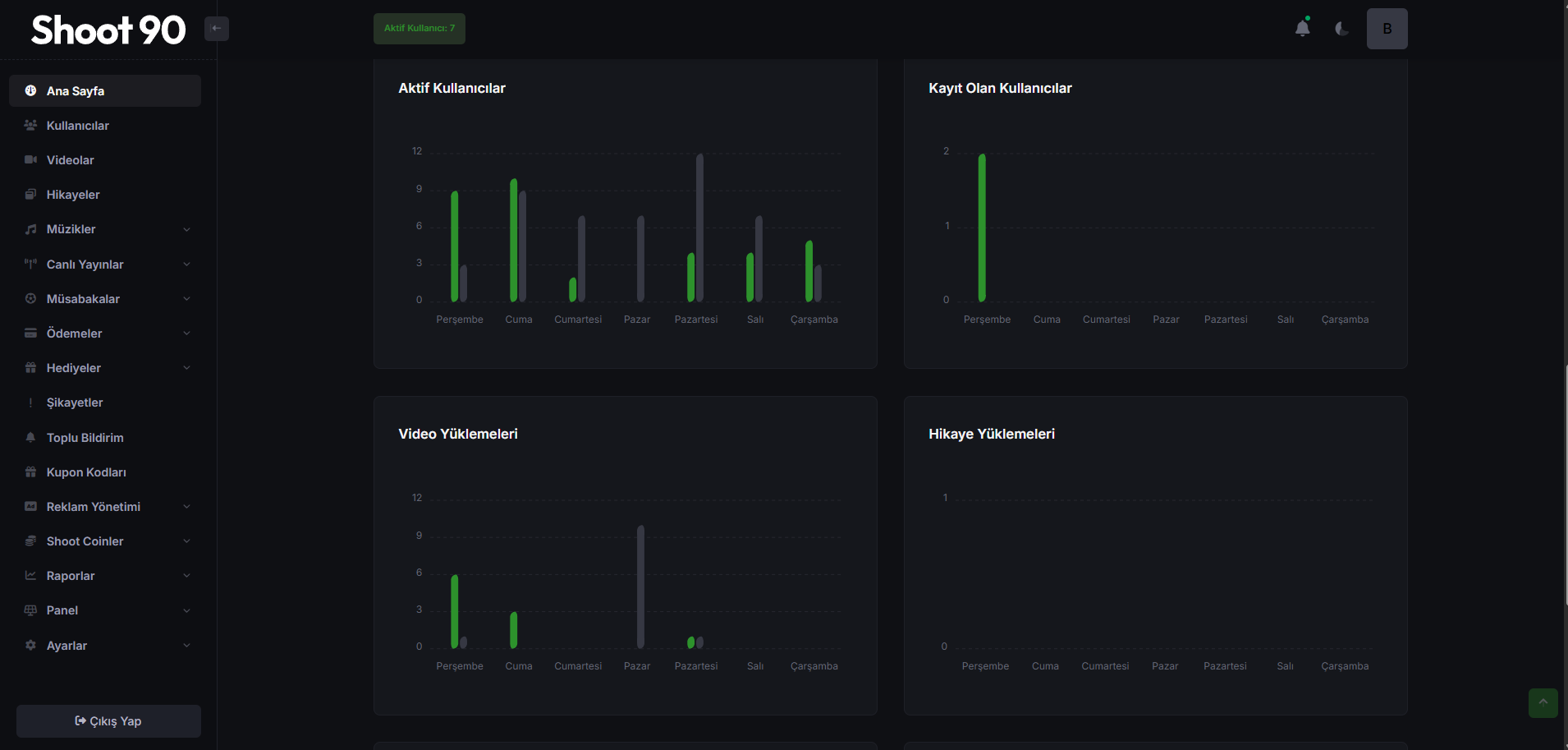Screen dimensions: 1568x750
Task: Click the Çıkış Yap logout button
Action: pos(108,721)
